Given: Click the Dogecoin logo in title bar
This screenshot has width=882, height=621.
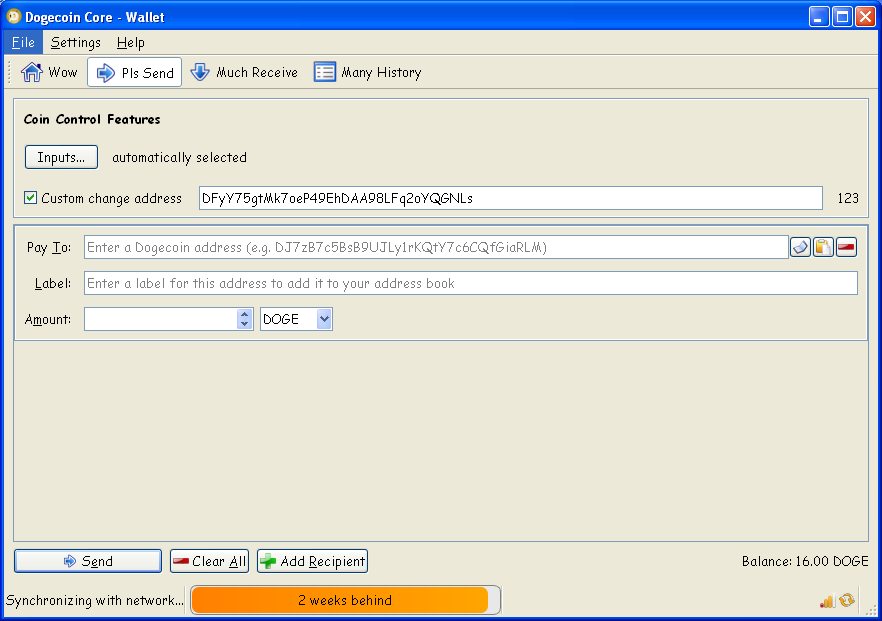Looking at the screenshot, I should tap(14, 16).
